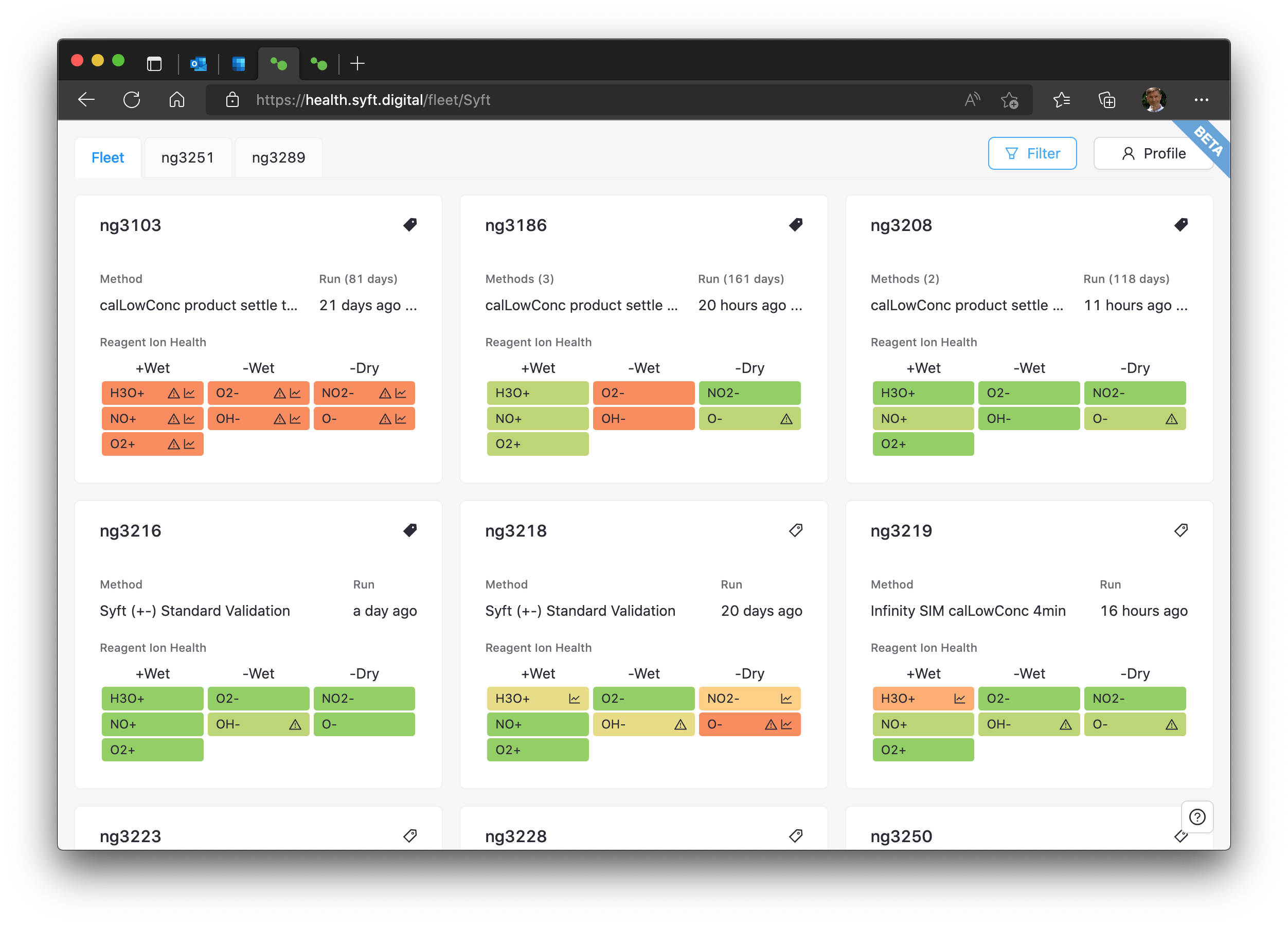
Task: Open the tab actions menu
Action: pyautogui.click(x=154, y=64)
